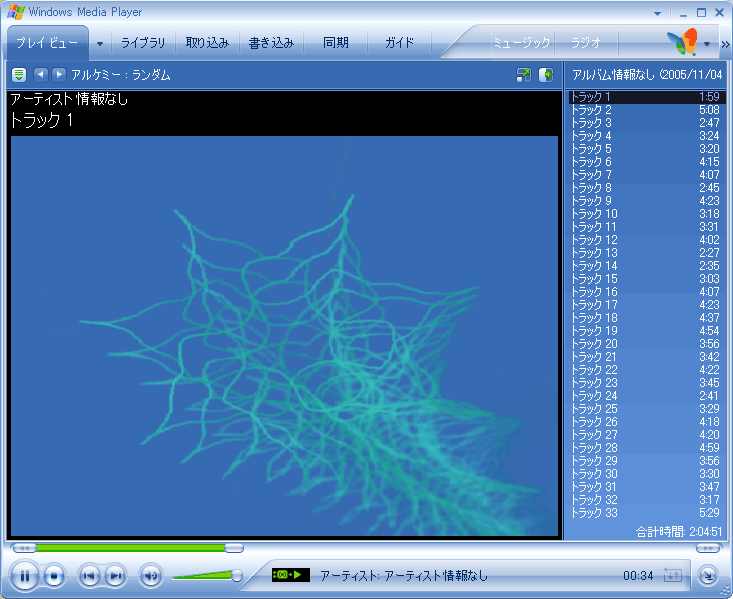Adjust the volume slider knob

point(237,575)
